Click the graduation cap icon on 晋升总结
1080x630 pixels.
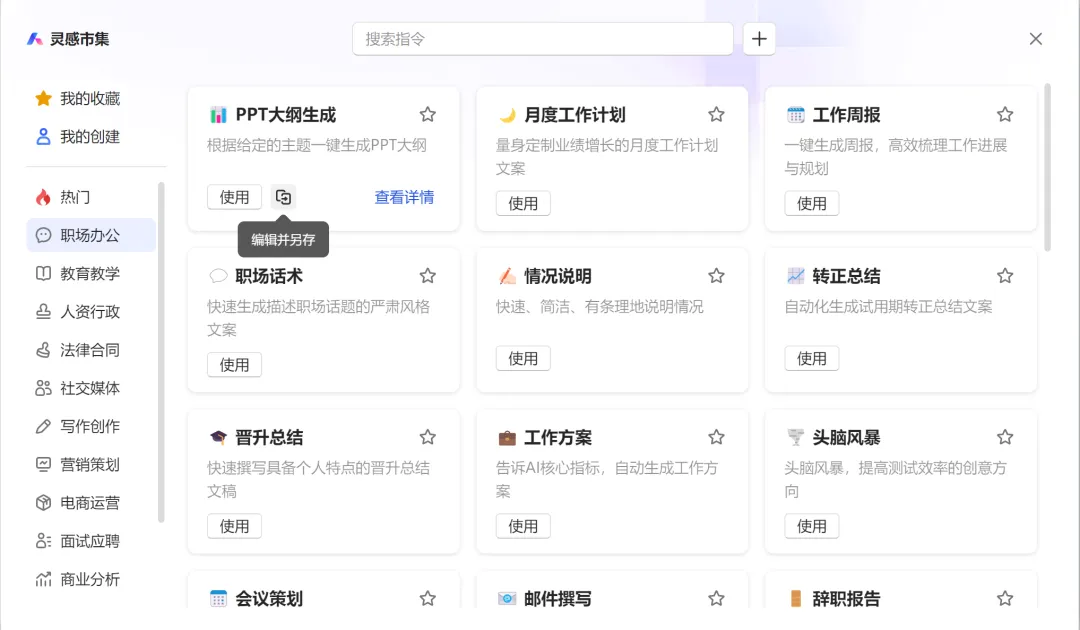(218, 437)
